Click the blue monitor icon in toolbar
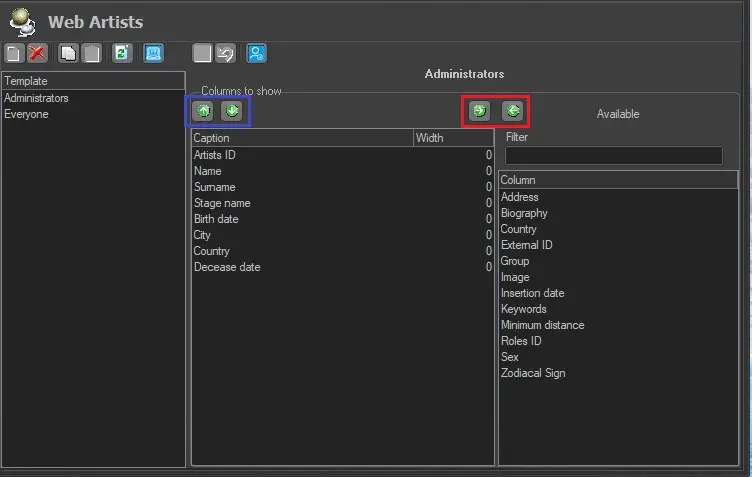 pyautogui.click(x=153, y=54)
